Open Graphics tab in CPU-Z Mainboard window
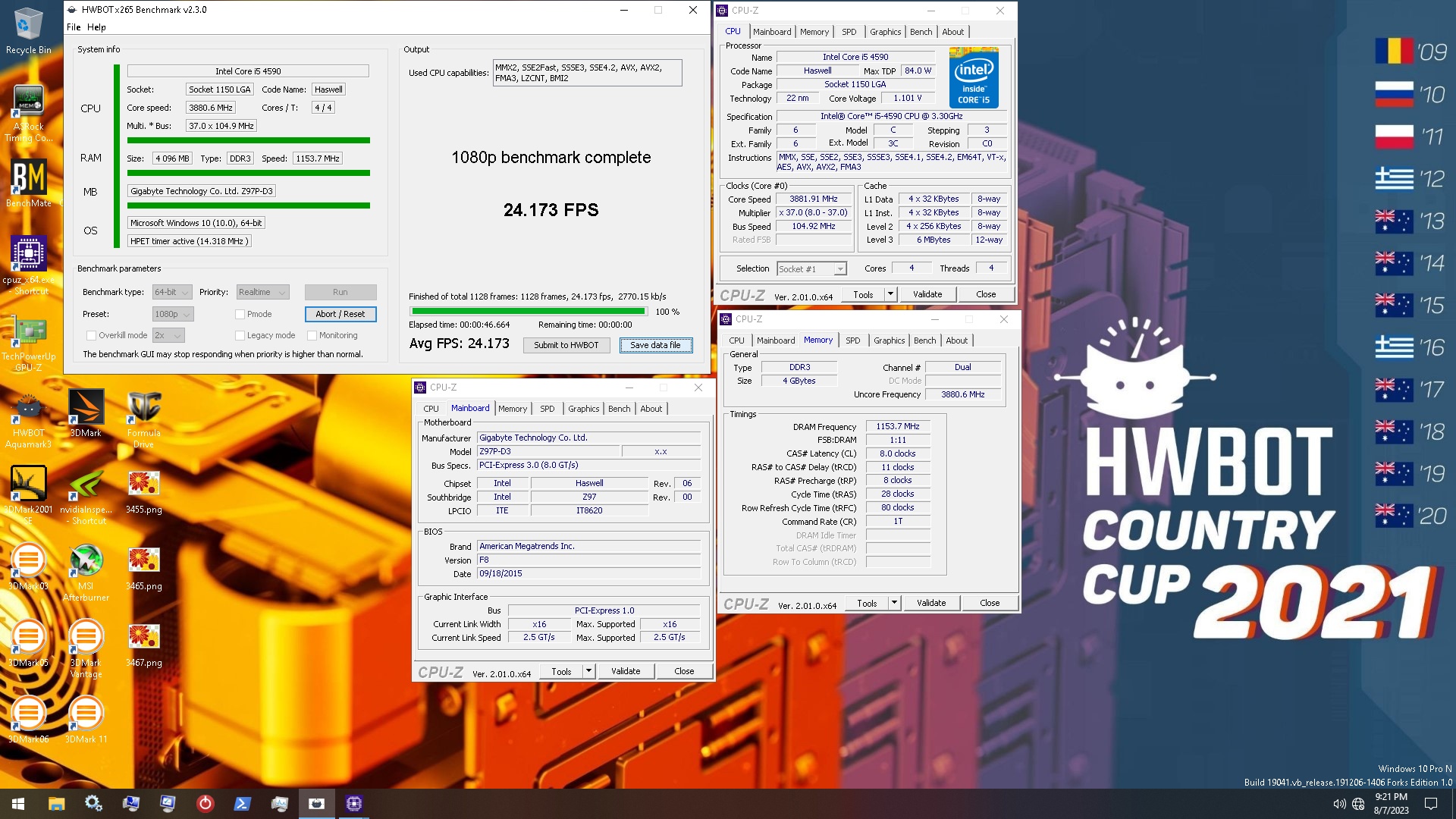 coord(584,409)
